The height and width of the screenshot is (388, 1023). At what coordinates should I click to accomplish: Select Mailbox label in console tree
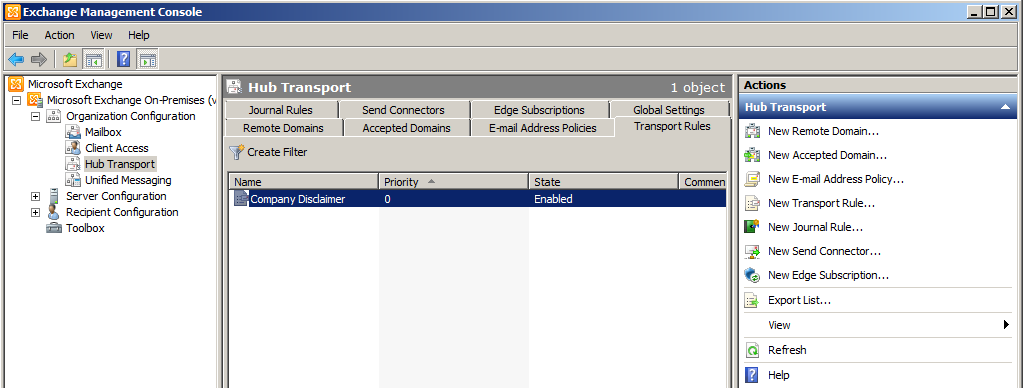pos(103,132)
